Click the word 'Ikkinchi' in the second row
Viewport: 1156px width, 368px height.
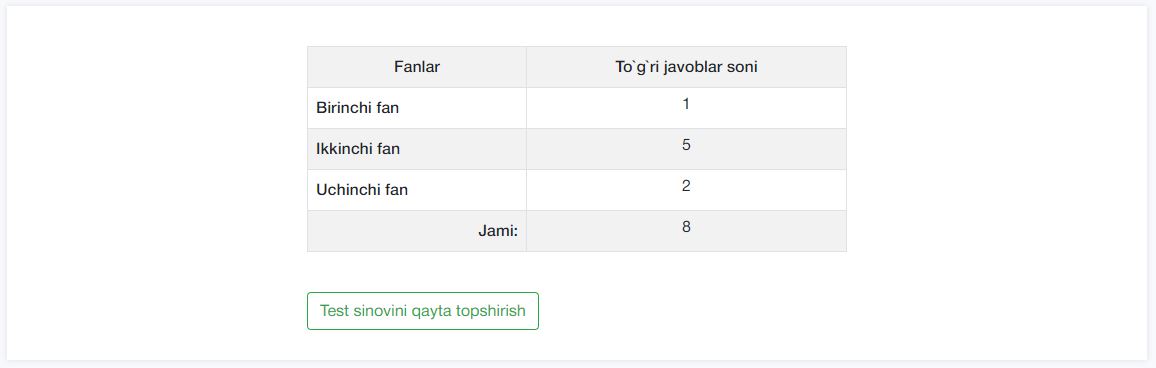point(344,149)
